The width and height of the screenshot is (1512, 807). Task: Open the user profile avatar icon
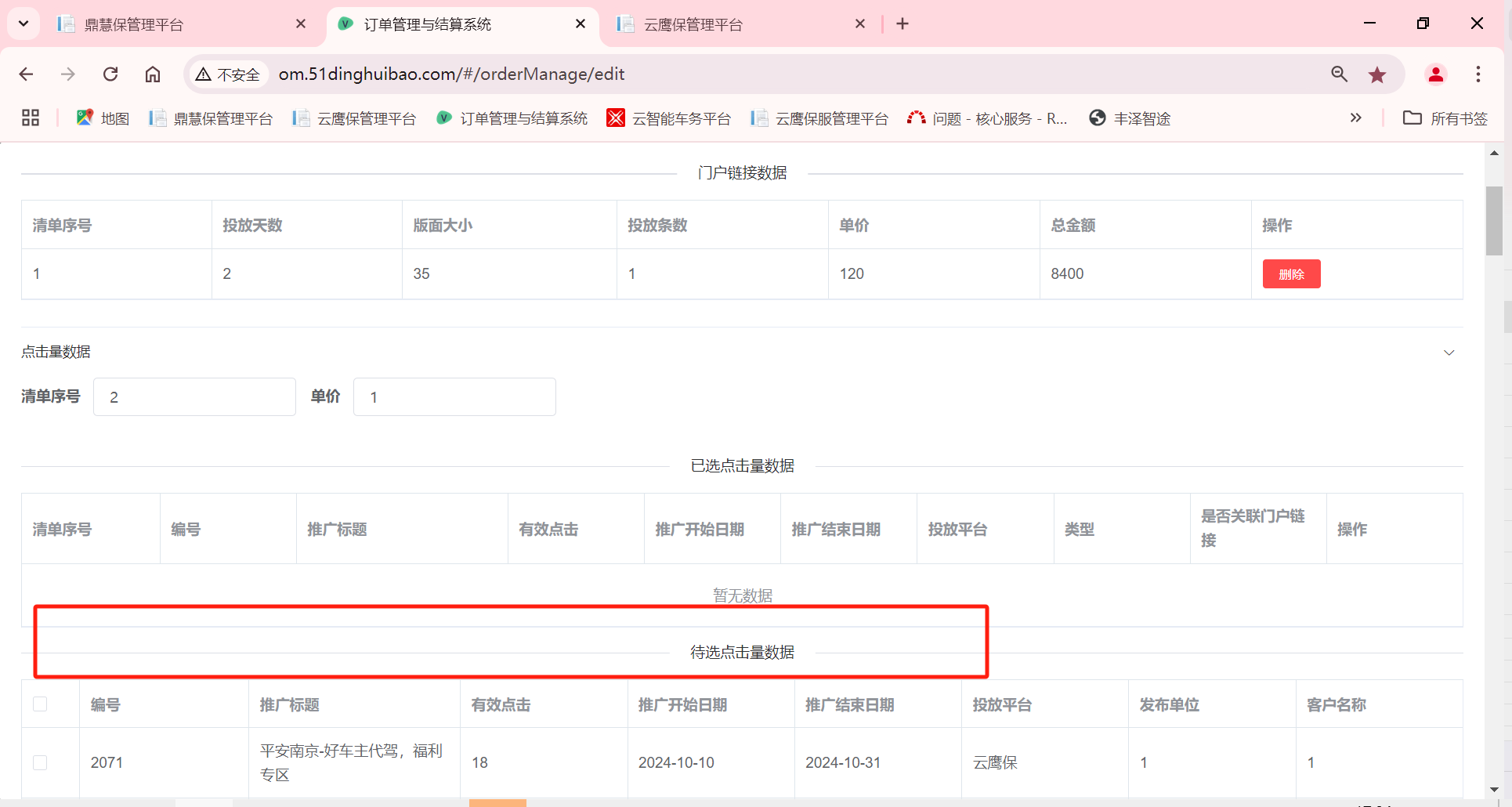1435,74
